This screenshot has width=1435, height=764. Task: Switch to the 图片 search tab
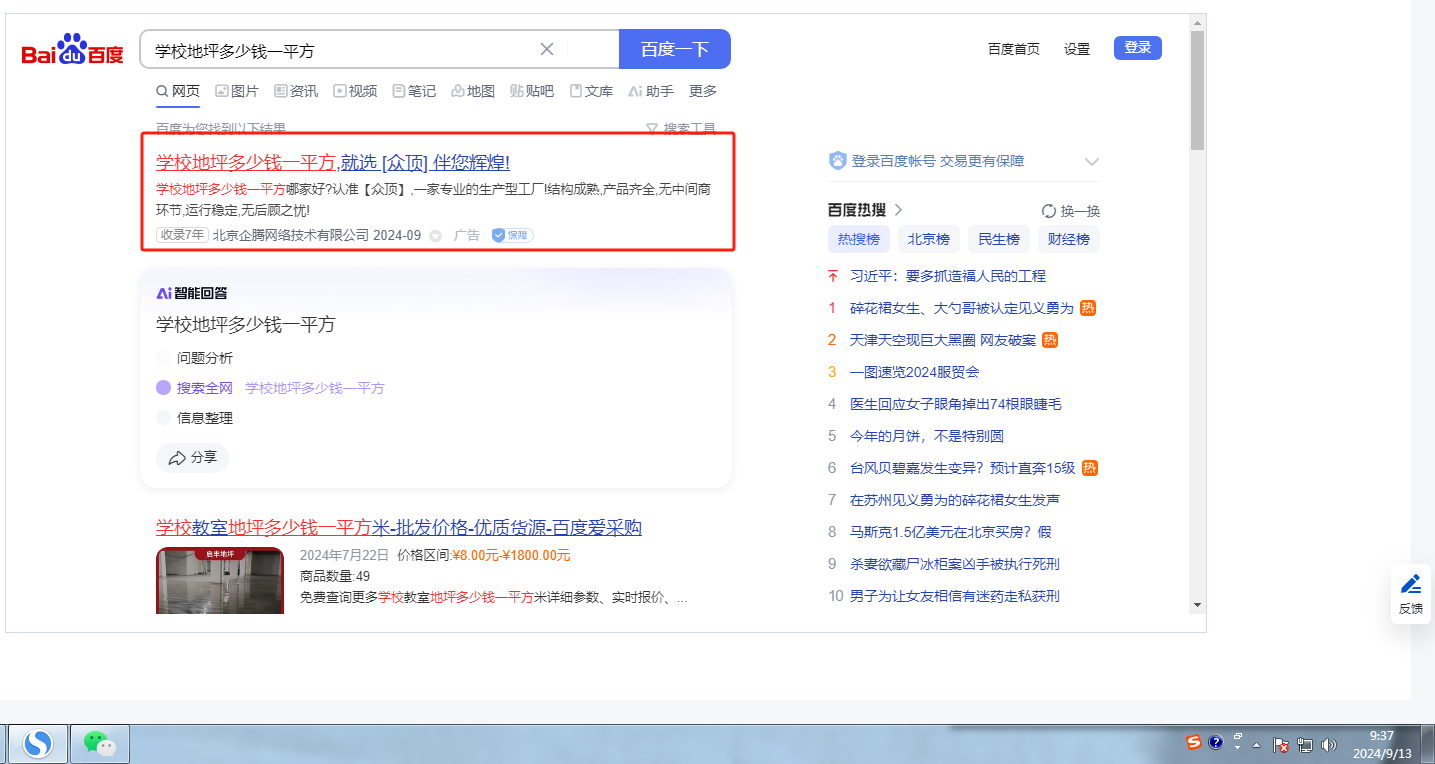[237, 91]
